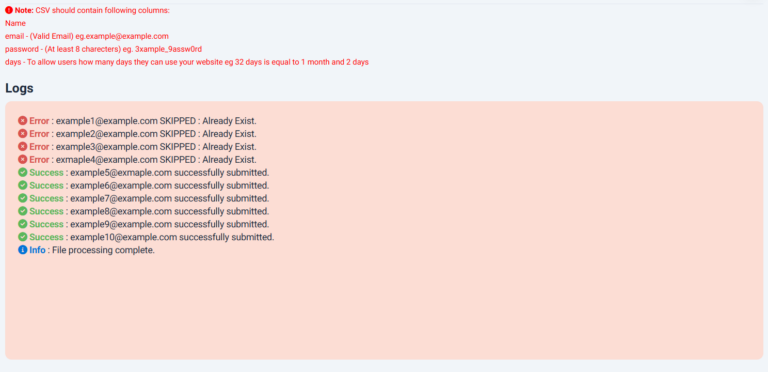This screenshot has height=372, width=768.
Task: Click the green check beside example7@example.com
Action: (23, 198)
